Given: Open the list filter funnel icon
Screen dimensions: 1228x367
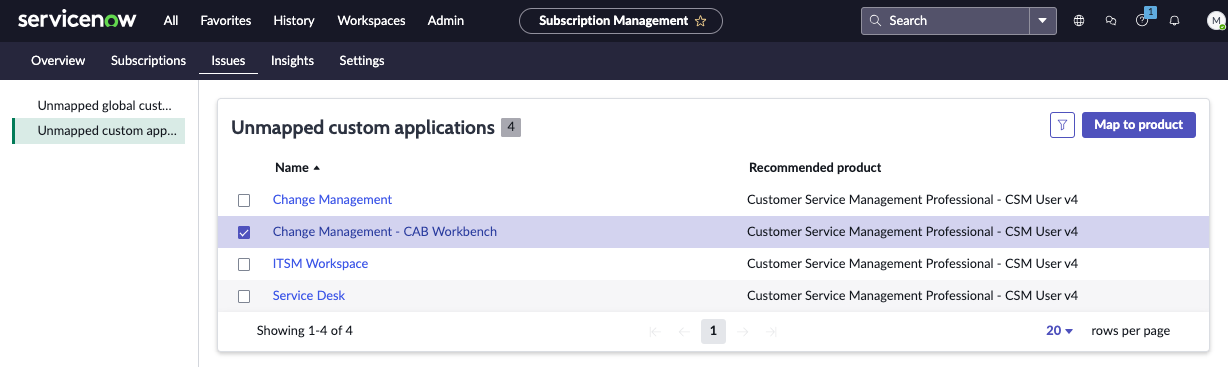Looking at the screenshot, I should pos(1062,125).
